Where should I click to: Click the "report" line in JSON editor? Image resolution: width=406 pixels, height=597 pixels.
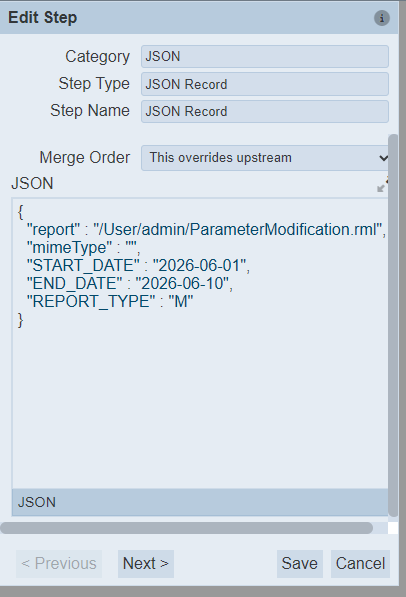(206, 230)
